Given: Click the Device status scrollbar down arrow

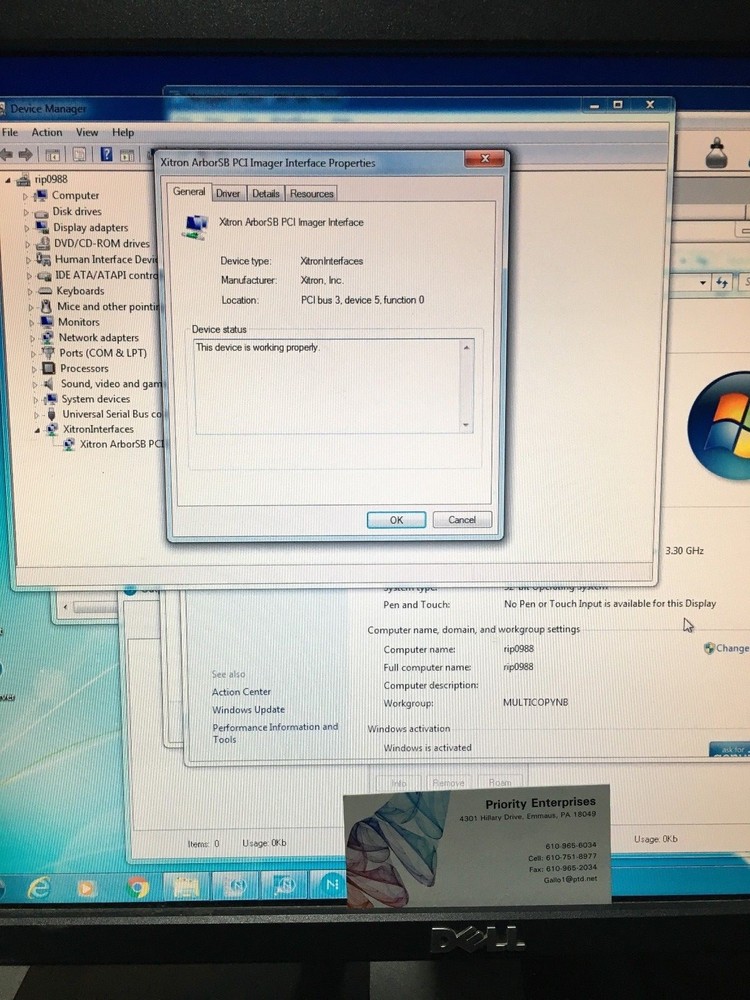Looking at the screenshot, I should (x=466, y=425).
